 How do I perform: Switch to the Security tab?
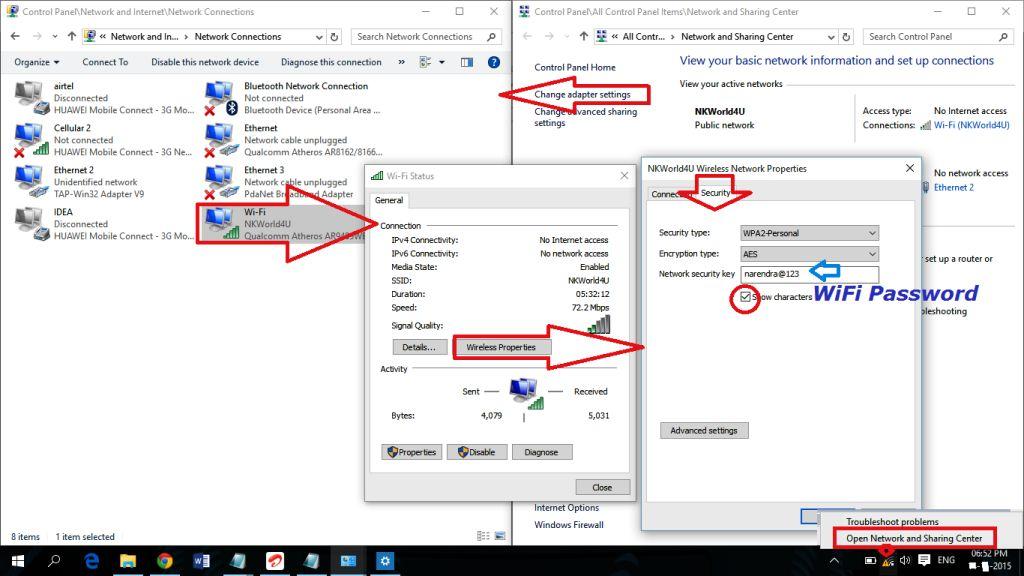(x=716, y=193)
